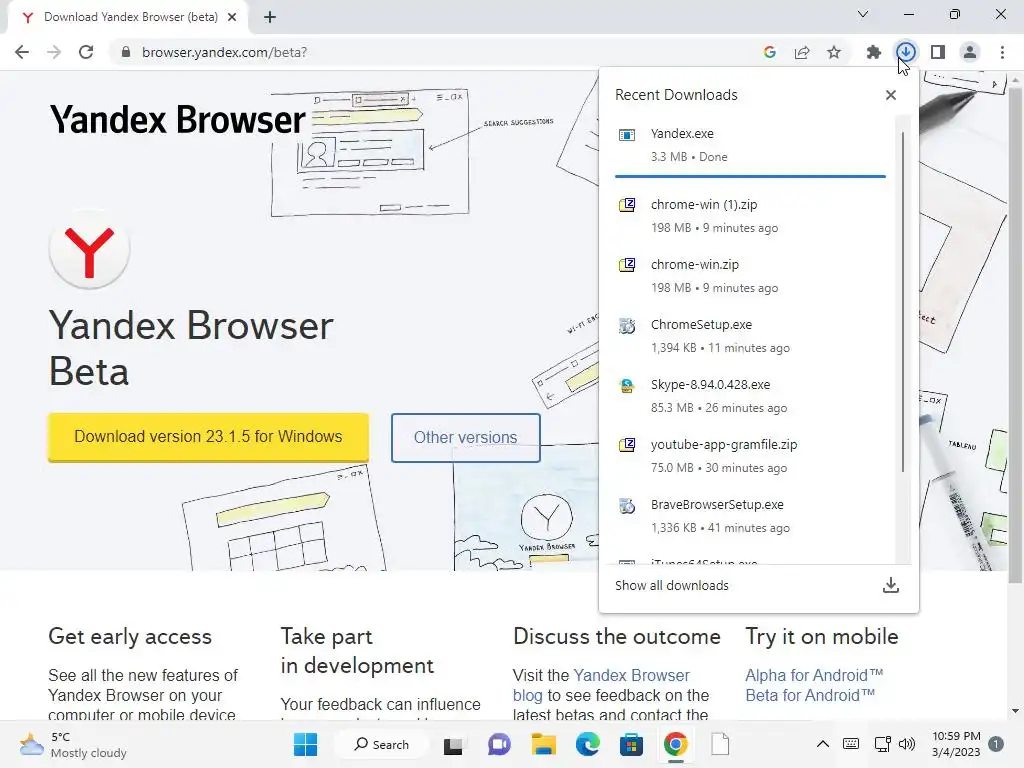The height and width of the screenshot is (768, 1024).
Task: Close the Download Yandex Browser tab
Action: (232, 17)
